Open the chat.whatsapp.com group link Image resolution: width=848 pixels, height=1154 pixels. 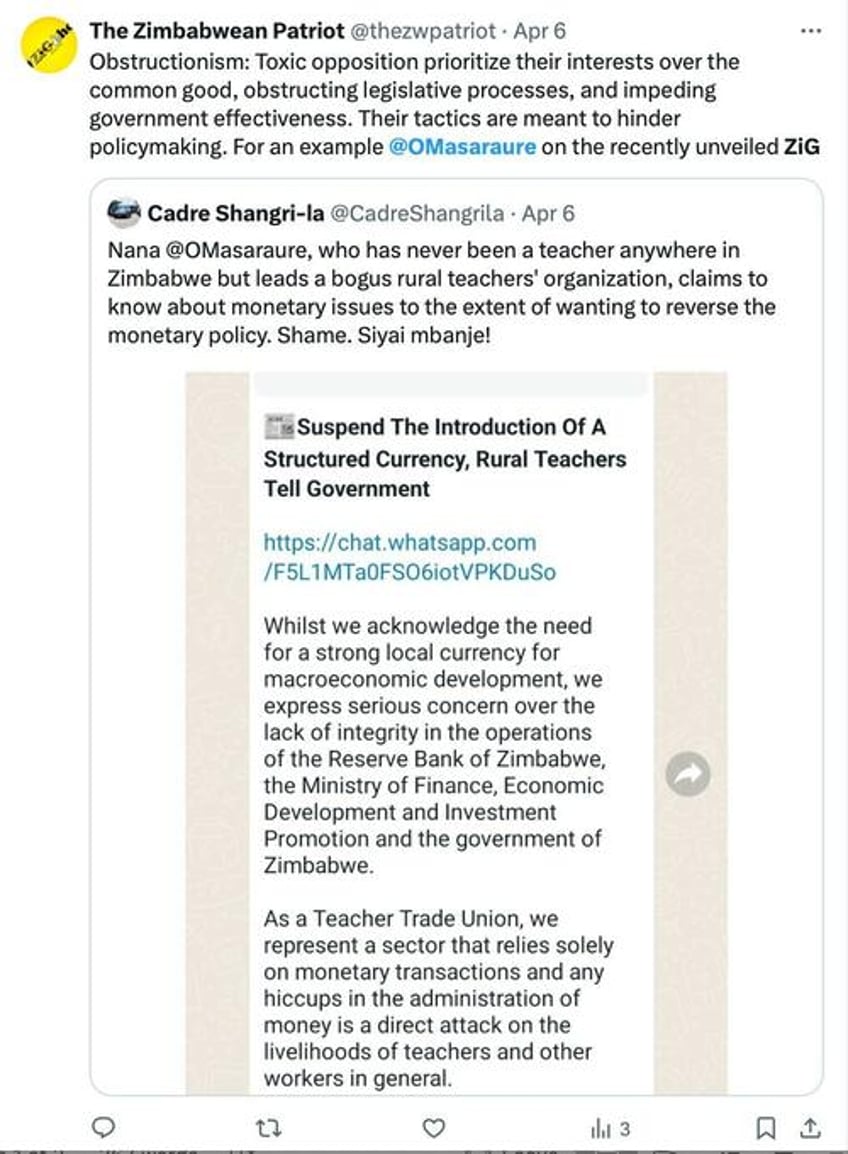pyautogui.click(x=409, y=557)
